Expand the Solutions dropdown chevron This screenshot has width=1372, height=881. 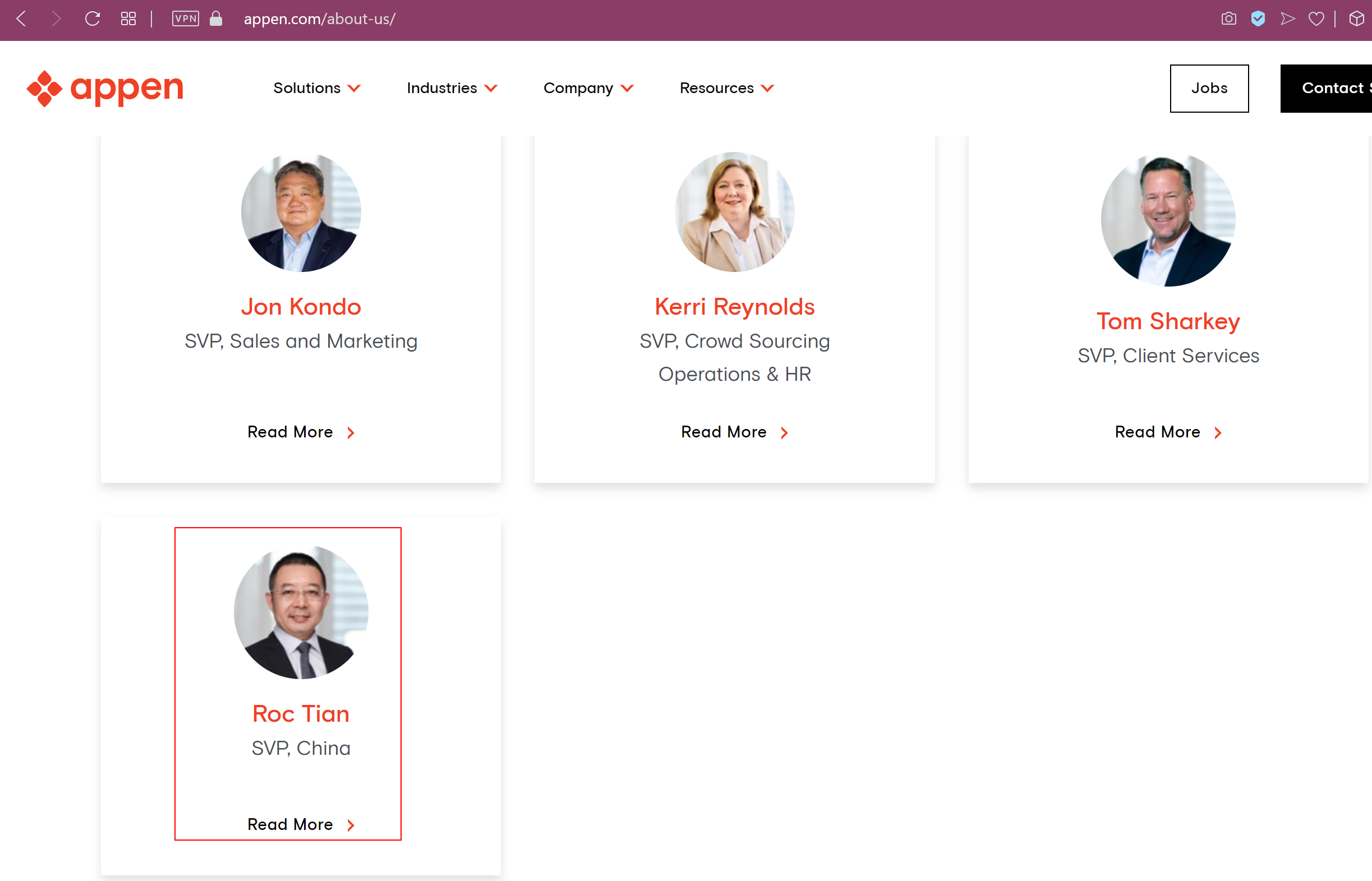click(x=354, y=89)
